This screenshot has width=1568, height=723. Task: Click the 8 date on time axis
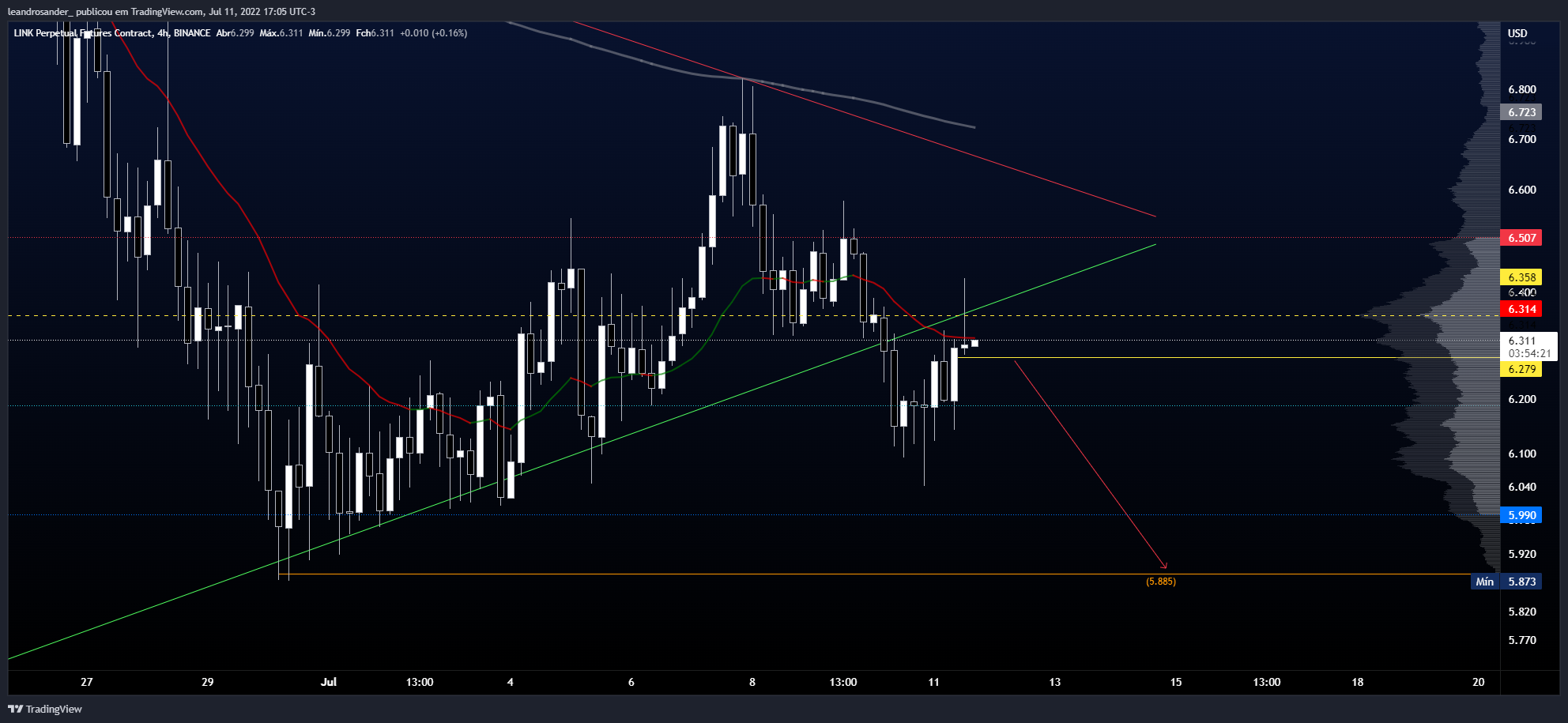pyautogui.click(x=752, y=682)
